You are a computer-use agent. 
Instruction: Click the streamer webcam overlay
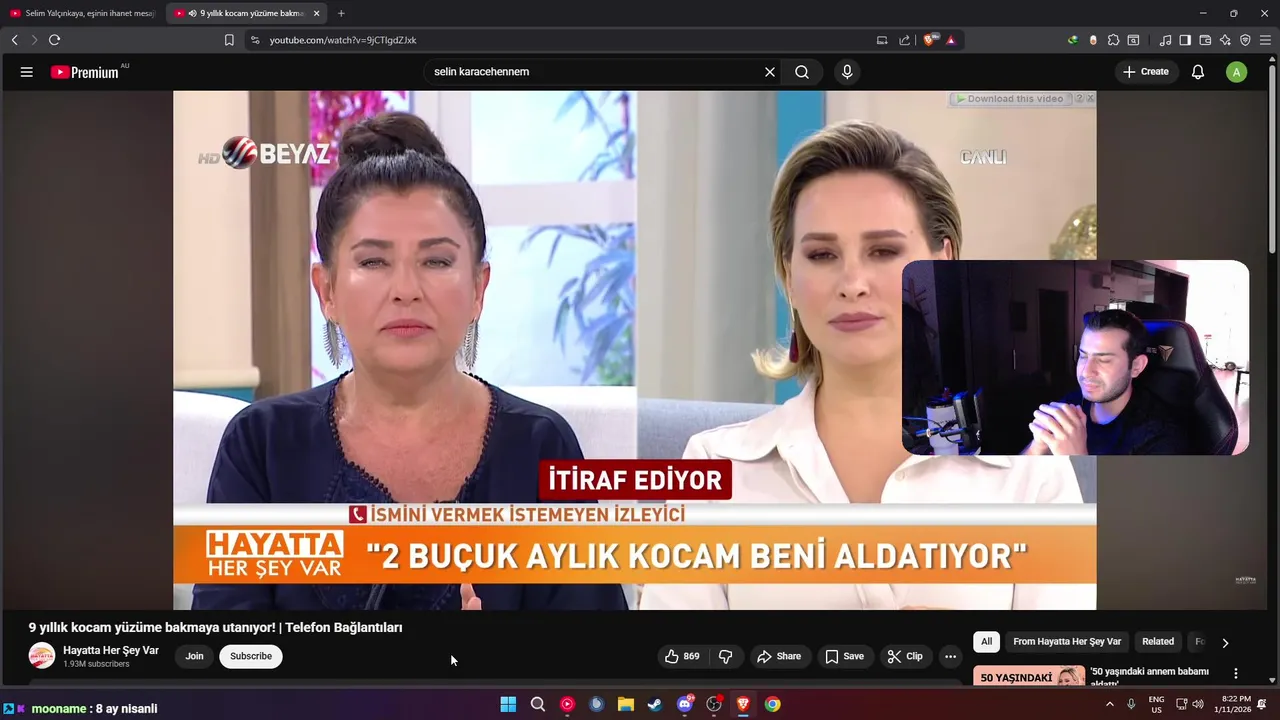point(1075,358)
